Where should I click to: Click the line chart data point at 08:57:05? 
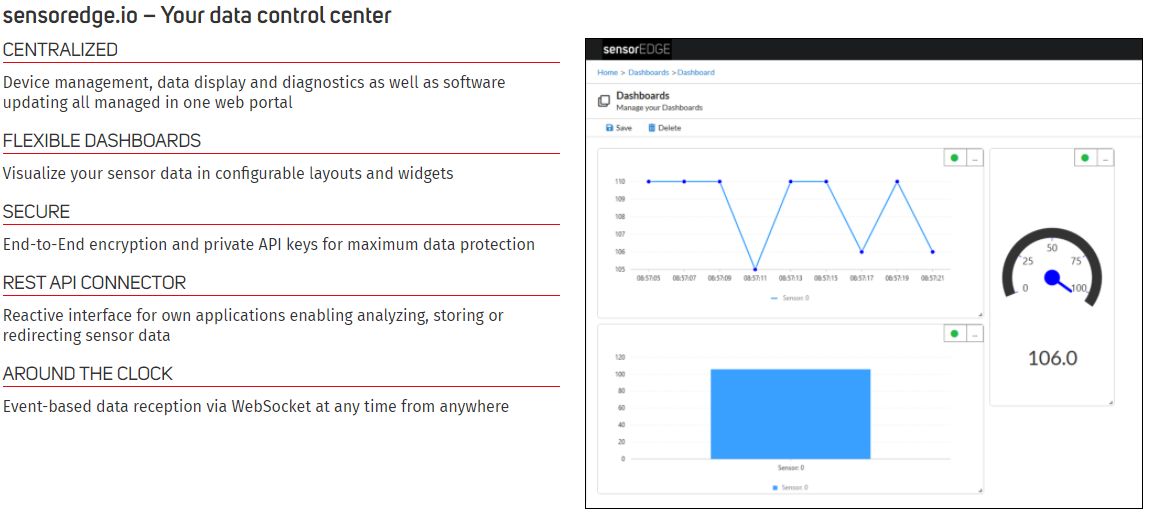648,181
